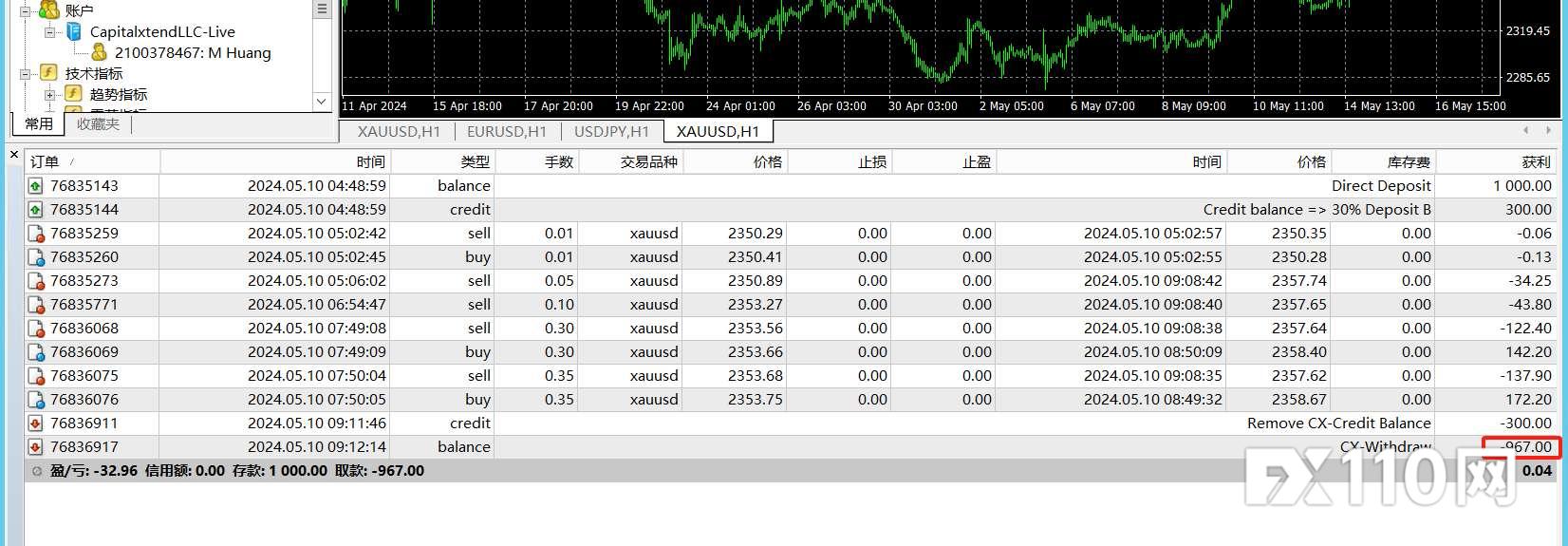Click the buy order icon for 76836069
Image resolution: width=1568 pixels, height=546 pixels.
[36, 352]
